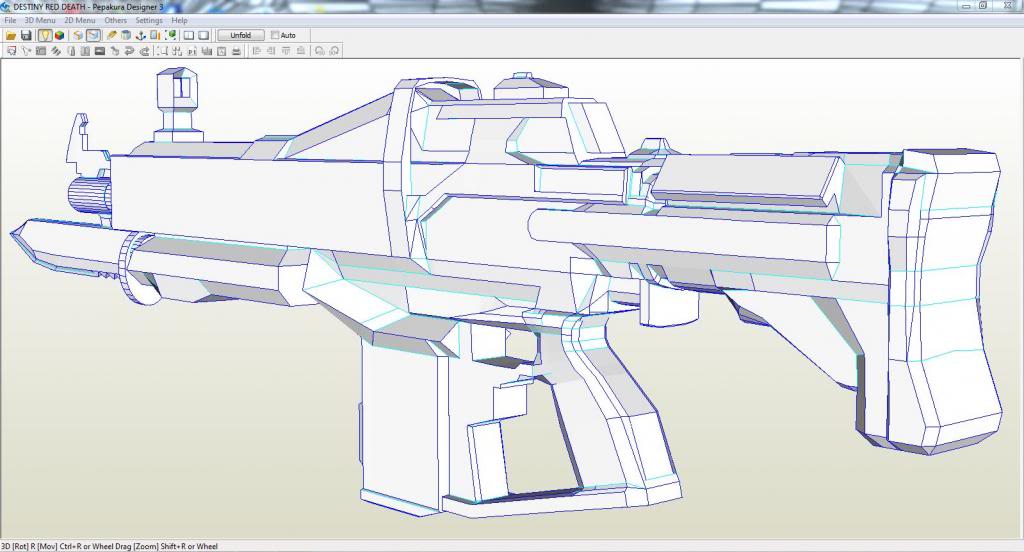1024x552 pixels.
Task: Open the Help menu
Action: point(180,20)
